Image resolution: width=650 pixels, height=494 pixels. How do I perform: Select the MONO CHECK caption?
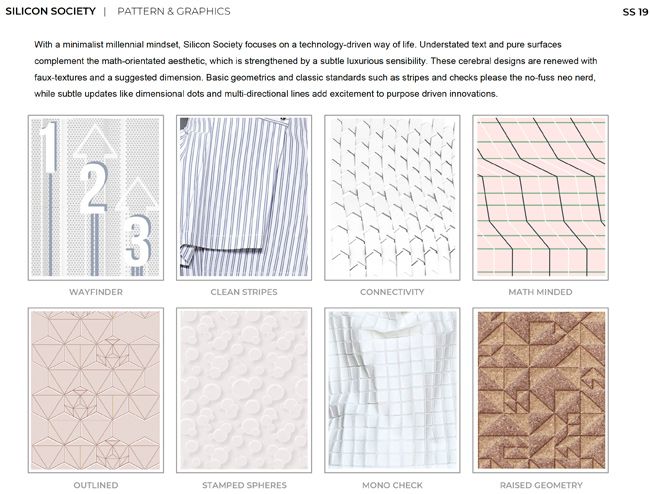392,485
